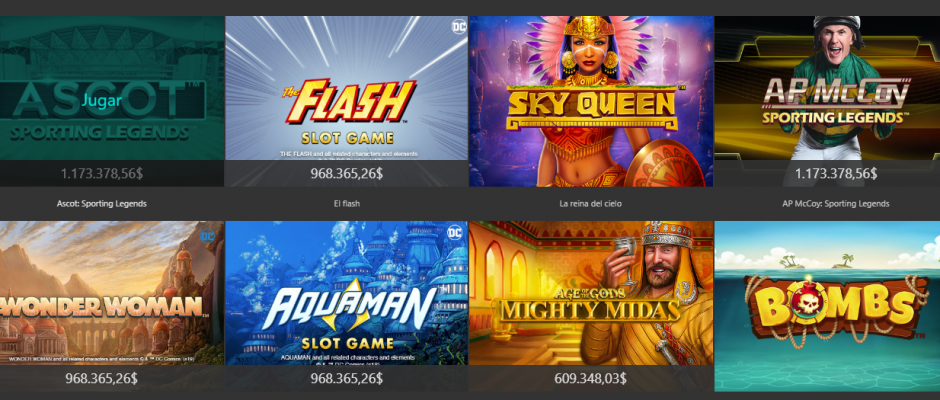Click AP McCoy jackpot amount 1.173.378,56$
Screen dimensions: 940x400
tap(836, 174)
